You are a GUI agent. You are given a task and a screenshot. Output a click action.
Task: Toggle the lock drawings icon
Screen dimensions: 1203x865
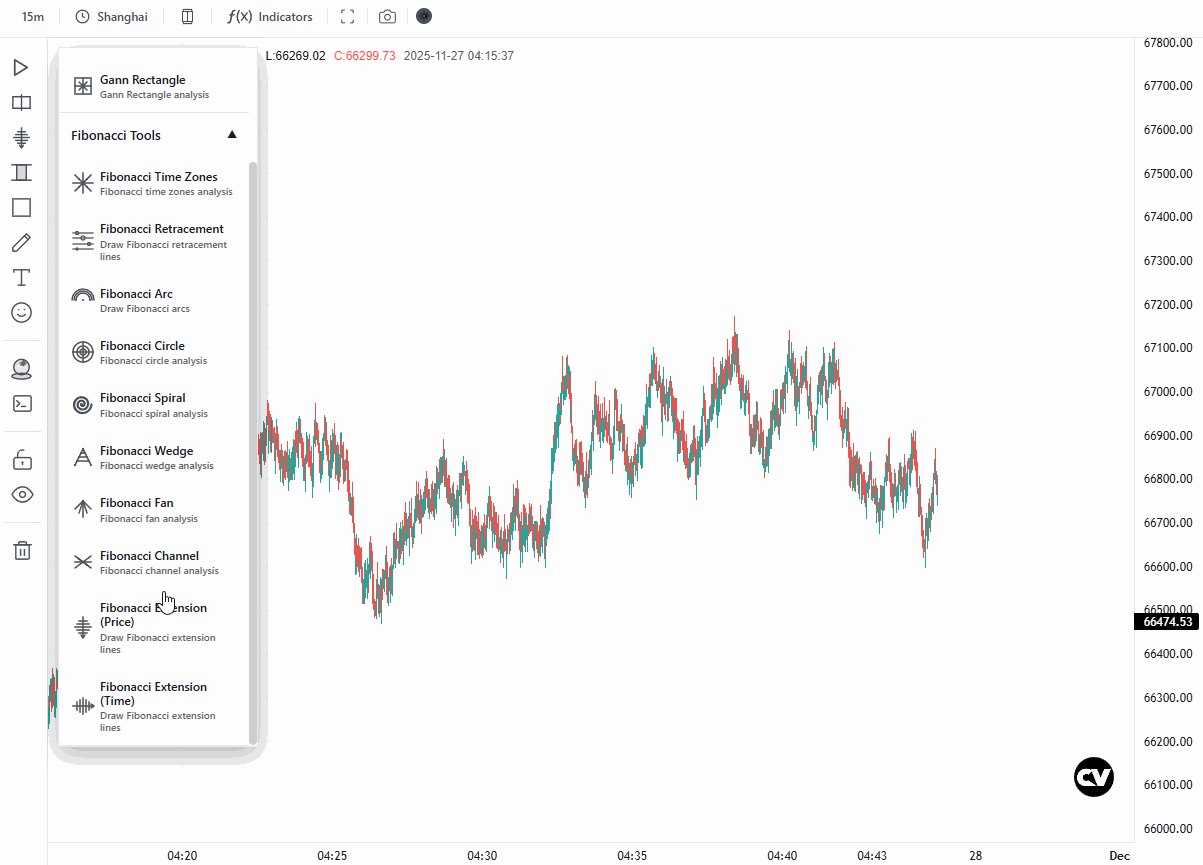tap(22, 460)
